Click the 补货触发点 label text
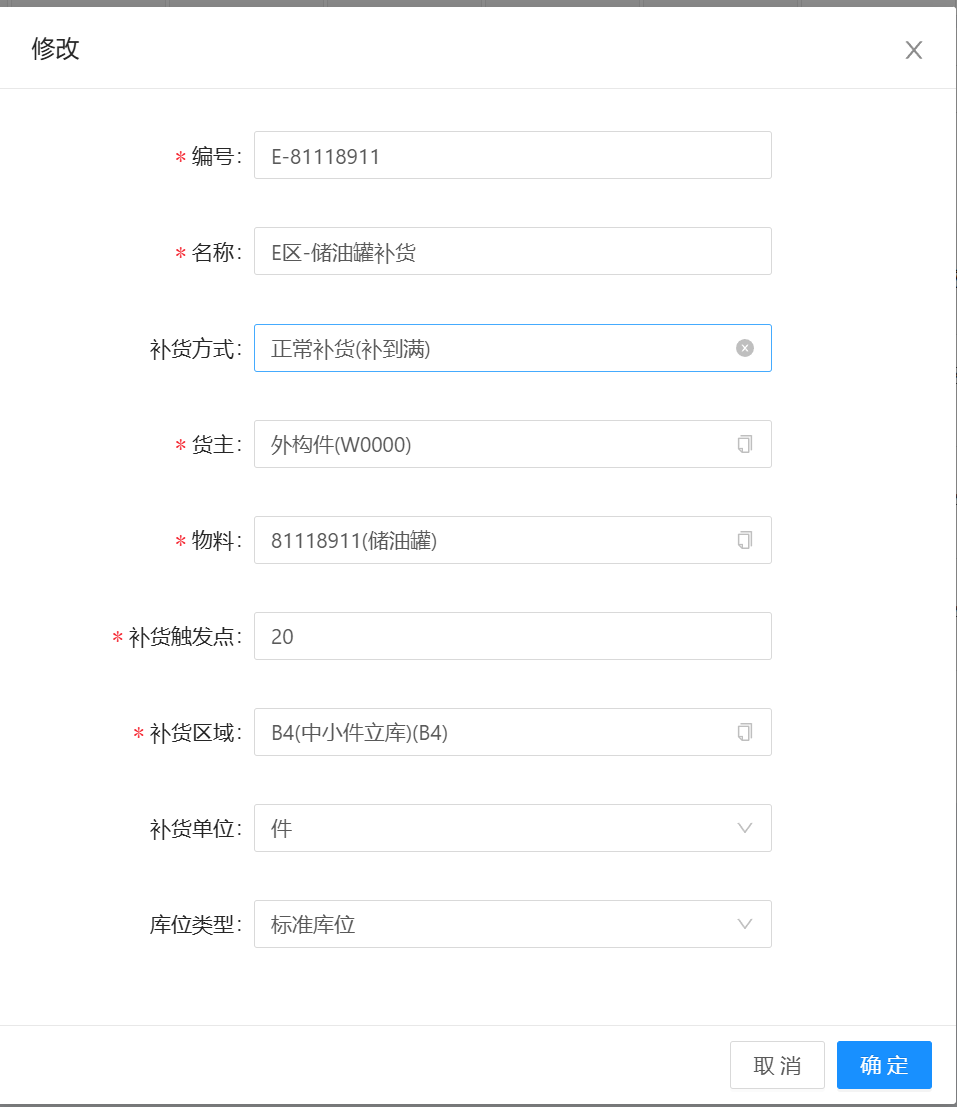Image resolution: width=957 pixels, height=1107 pixels. pos(184,637)
